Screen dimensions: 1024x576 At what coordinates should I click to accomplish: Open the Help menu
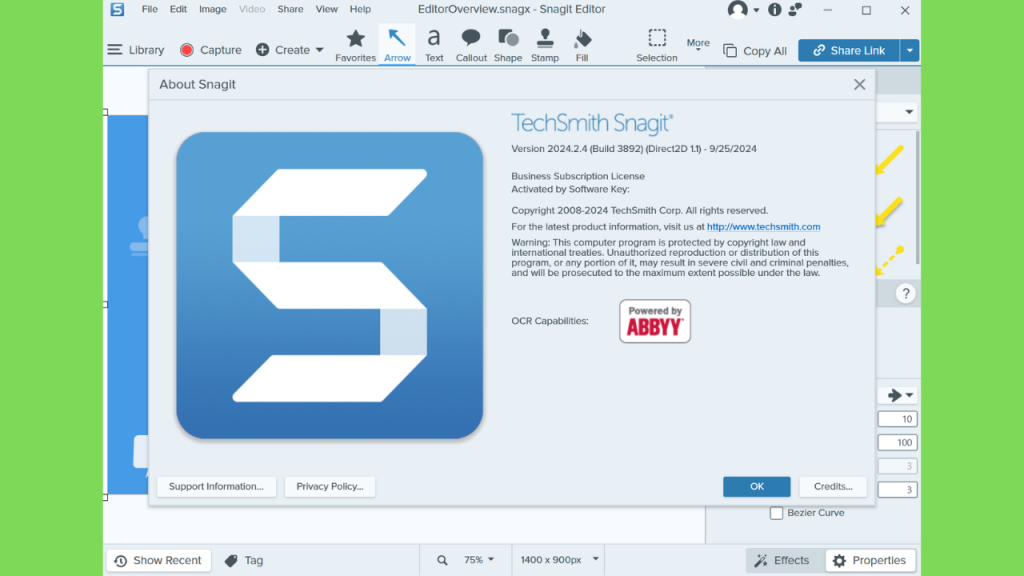(360, 9)
